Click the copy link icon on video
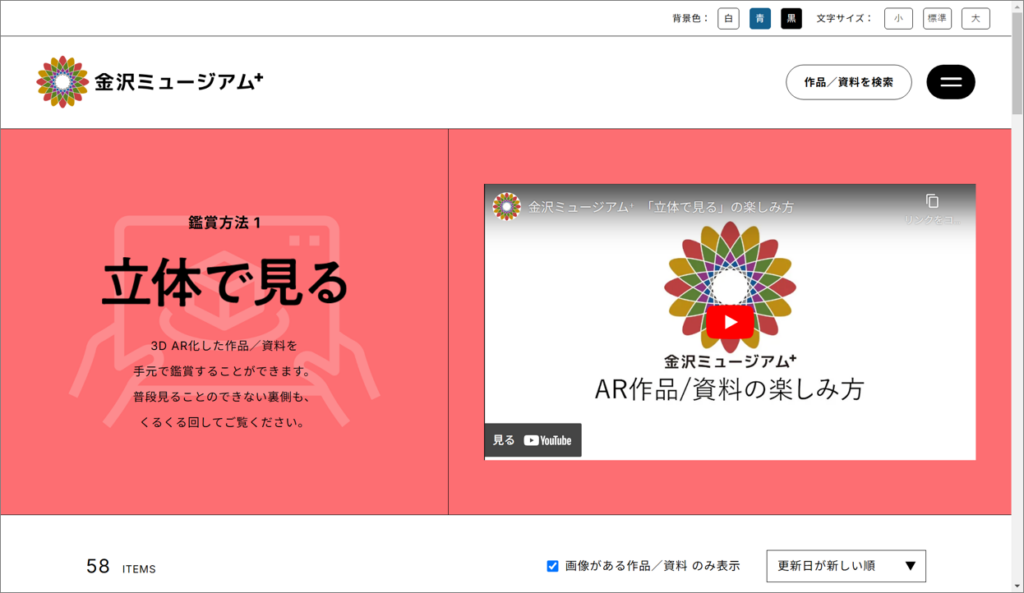The width and height of the screenshot is (1024, 593). click(x=932, y=201)
